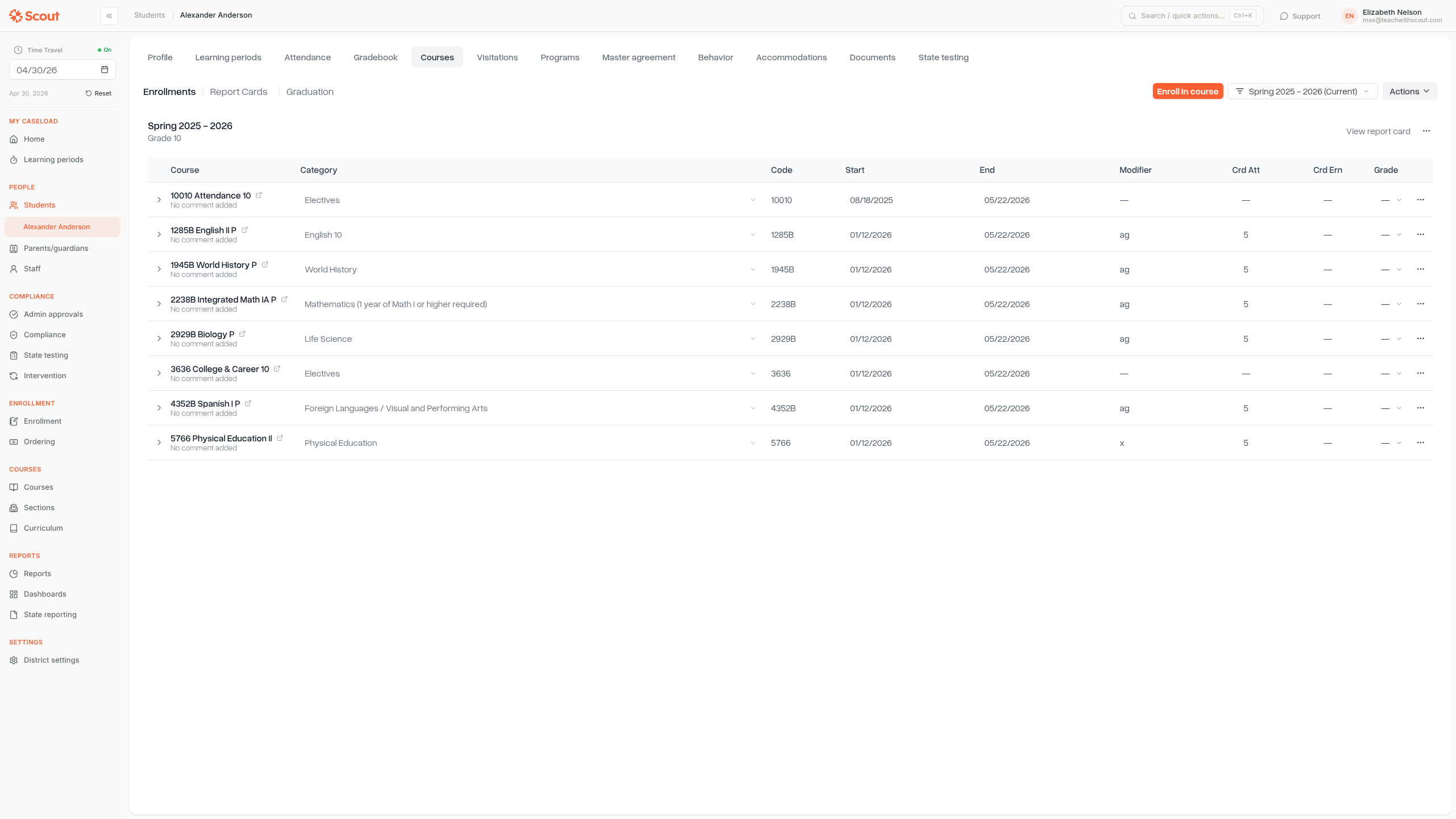Open the 1285B English II P external link icon

245,230
